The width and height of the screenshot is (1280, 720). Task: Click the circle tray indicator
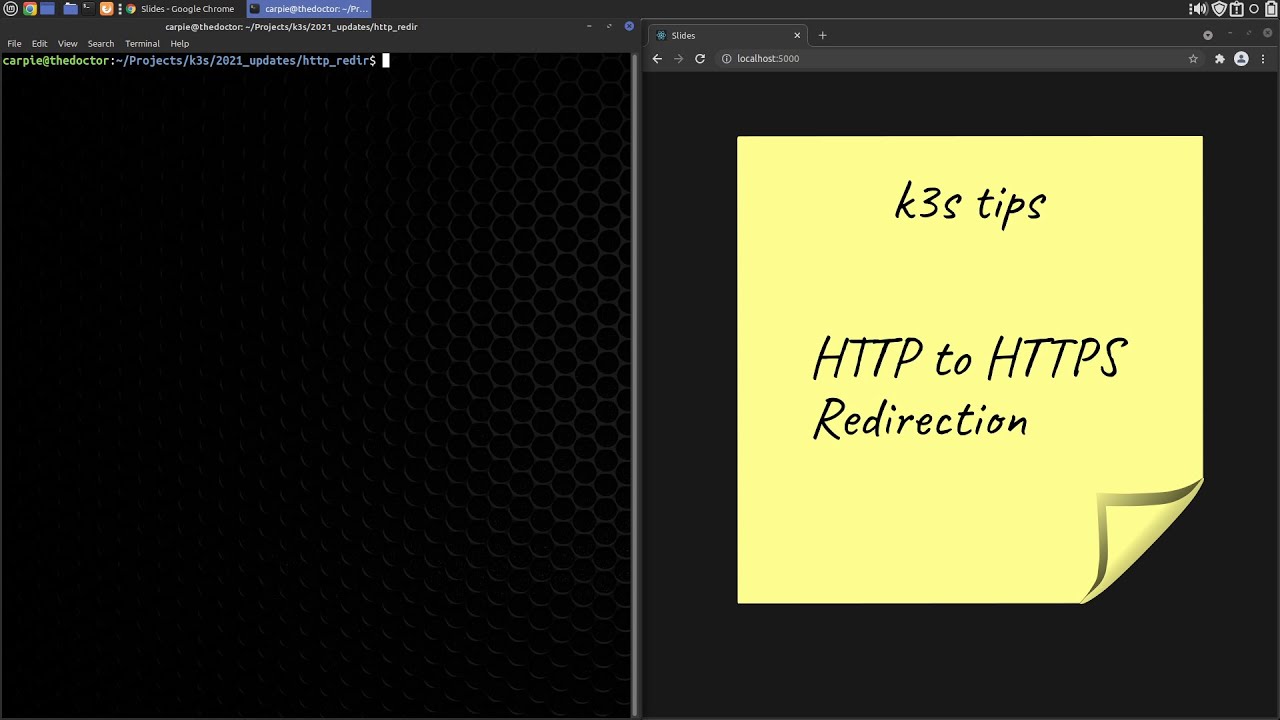coord(1254,9)
